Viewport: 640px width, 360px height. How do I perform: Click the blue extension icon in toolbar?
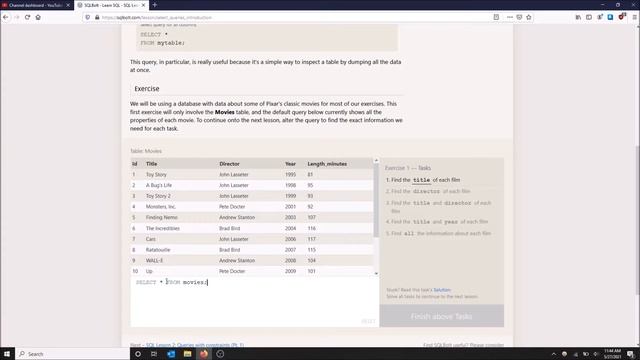pyautogui.click(x=610, y=17)
